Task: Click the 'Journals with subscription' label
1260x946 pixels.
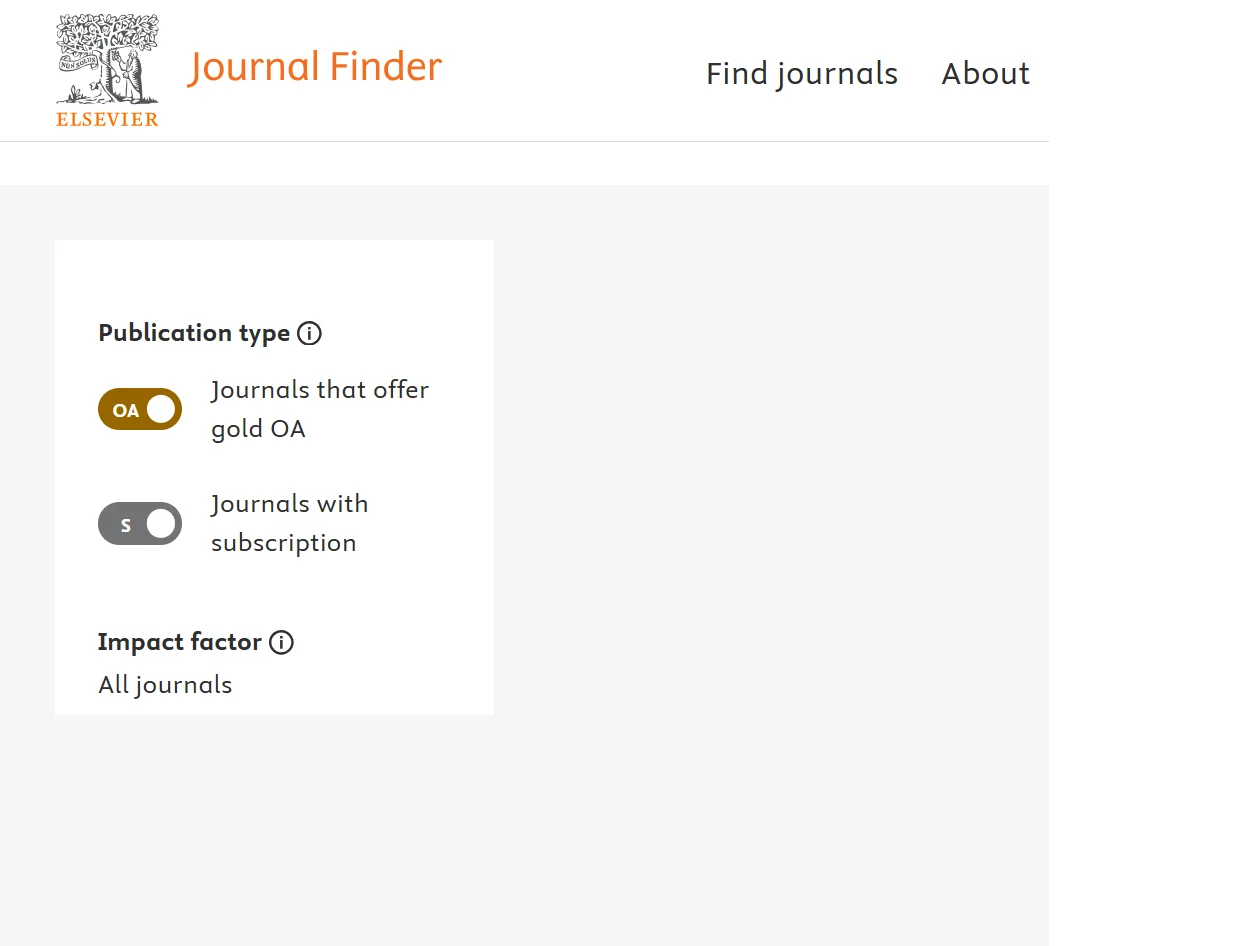Action: point(289,523)
